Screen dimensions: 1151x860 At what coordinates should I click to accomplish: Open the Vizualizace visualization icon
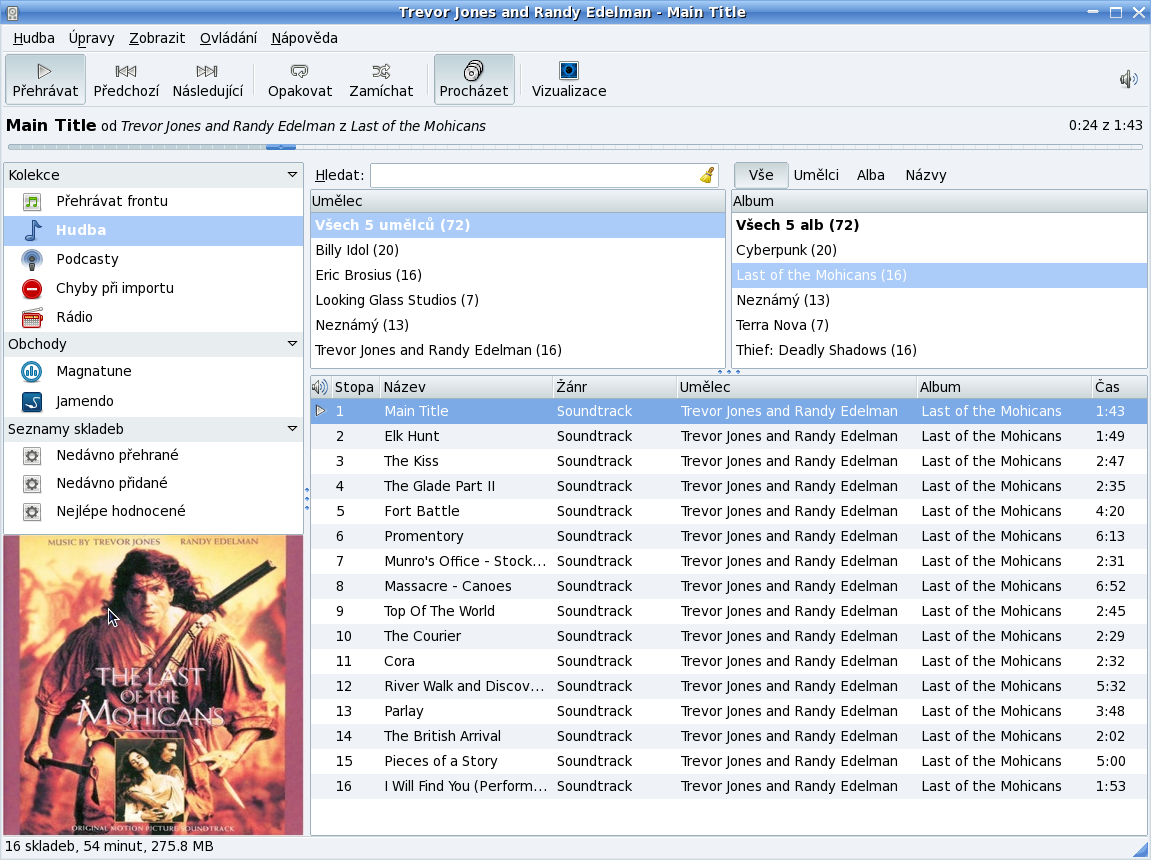point(568,71)
